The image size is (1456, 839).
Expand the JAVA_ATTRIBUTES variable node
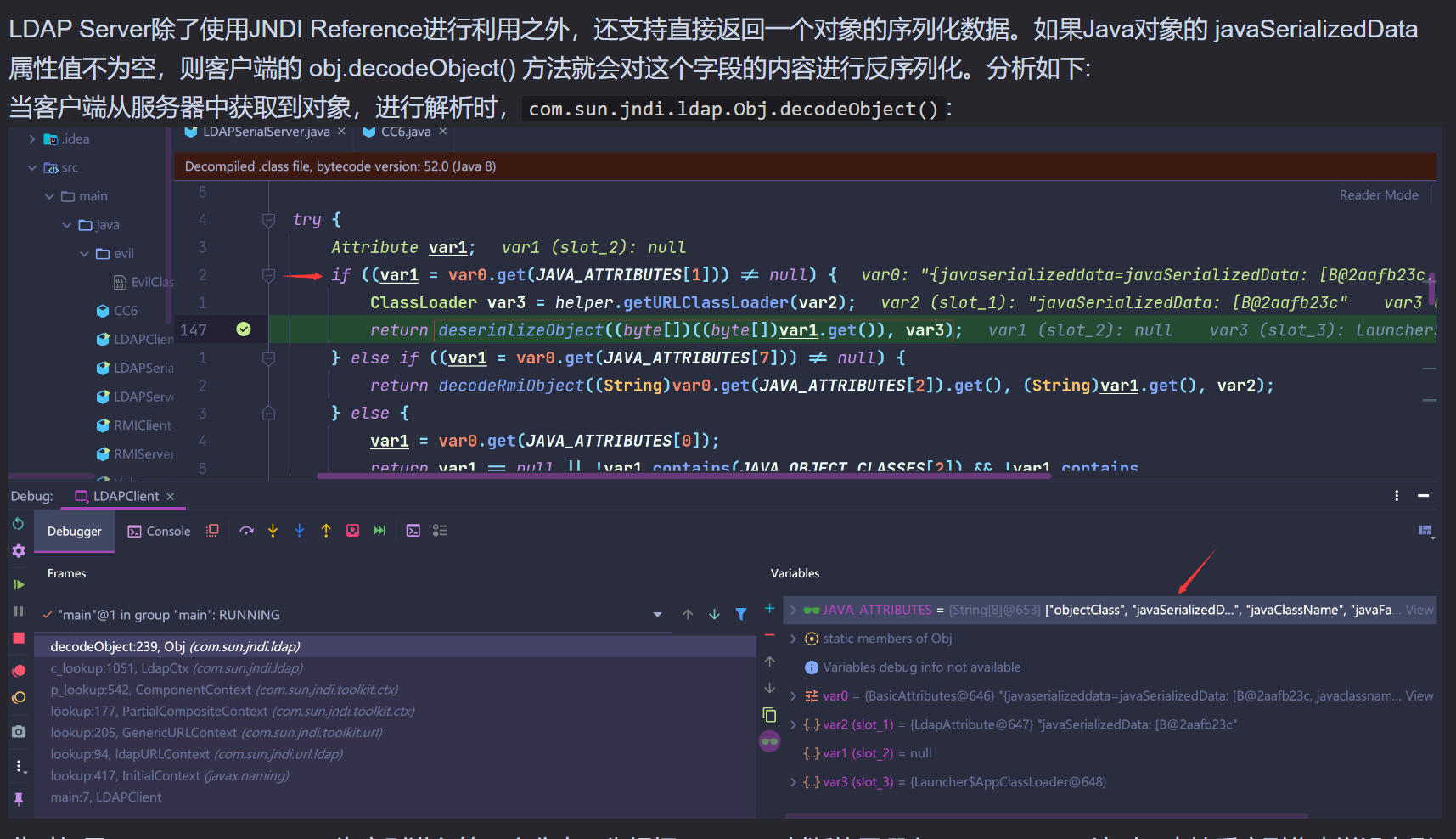click(x=793, y=610)
